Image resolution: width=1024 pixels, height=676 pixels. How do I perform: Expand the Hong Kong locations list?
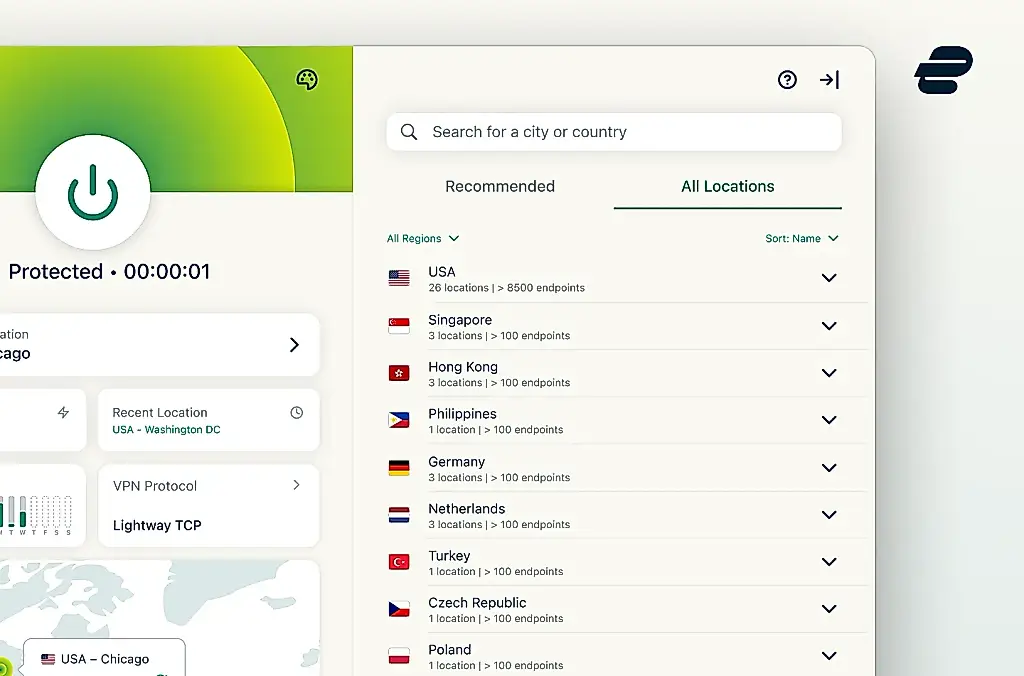829,373
